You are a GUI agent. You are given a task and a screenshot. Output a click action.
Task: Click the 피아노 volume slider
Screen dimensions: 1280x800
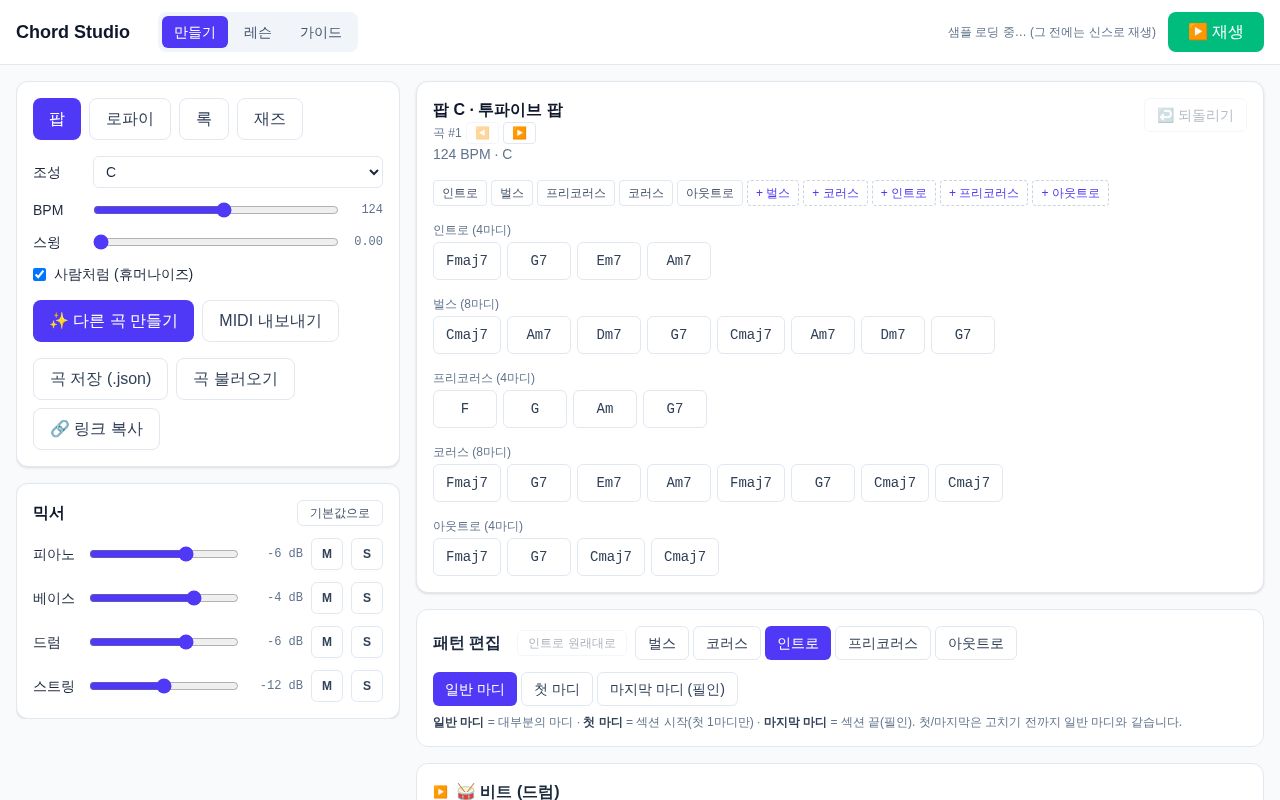164,554
